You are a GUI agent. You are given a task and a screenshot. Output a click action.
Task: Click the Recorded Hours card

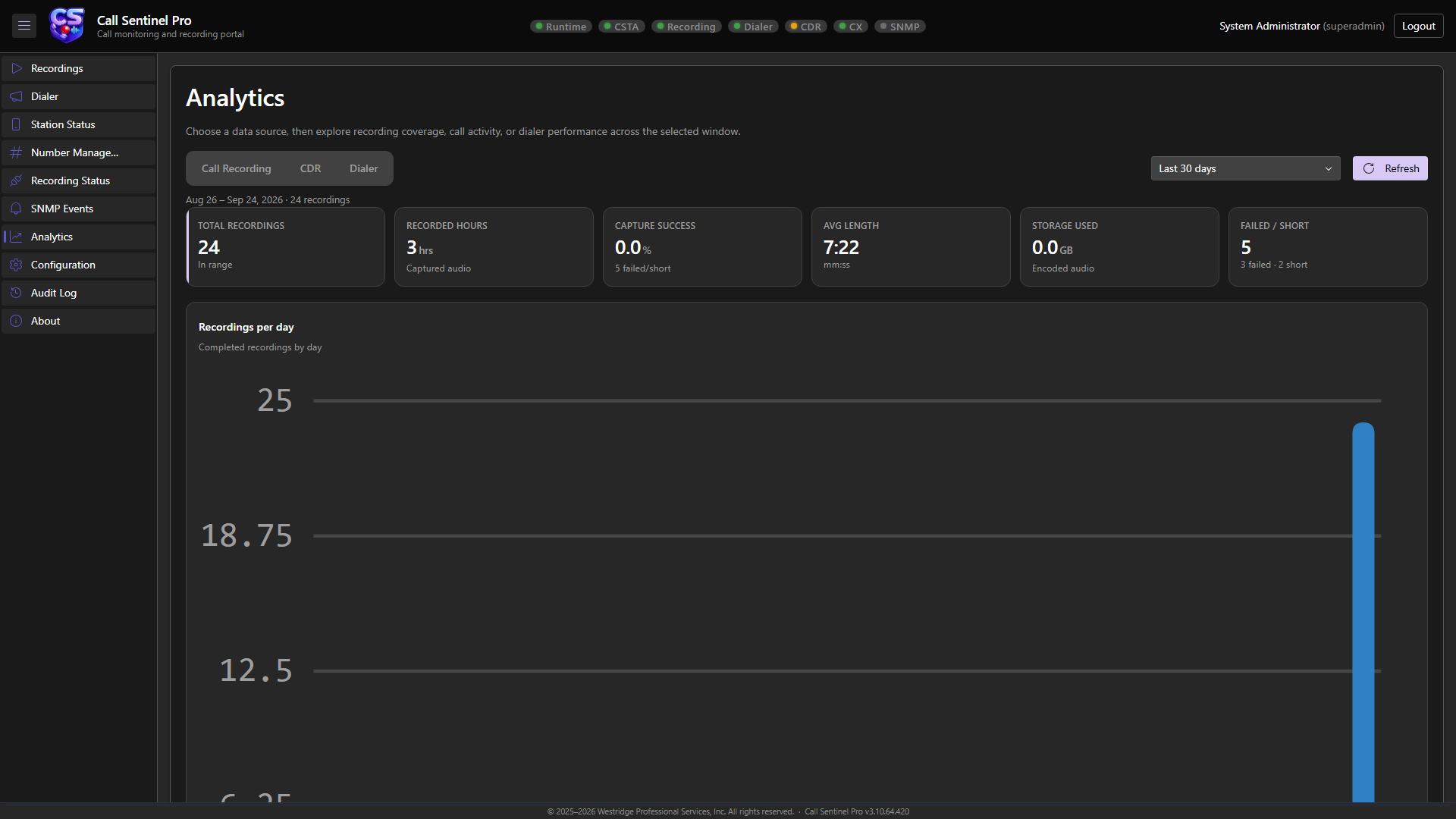click(494, 246)
